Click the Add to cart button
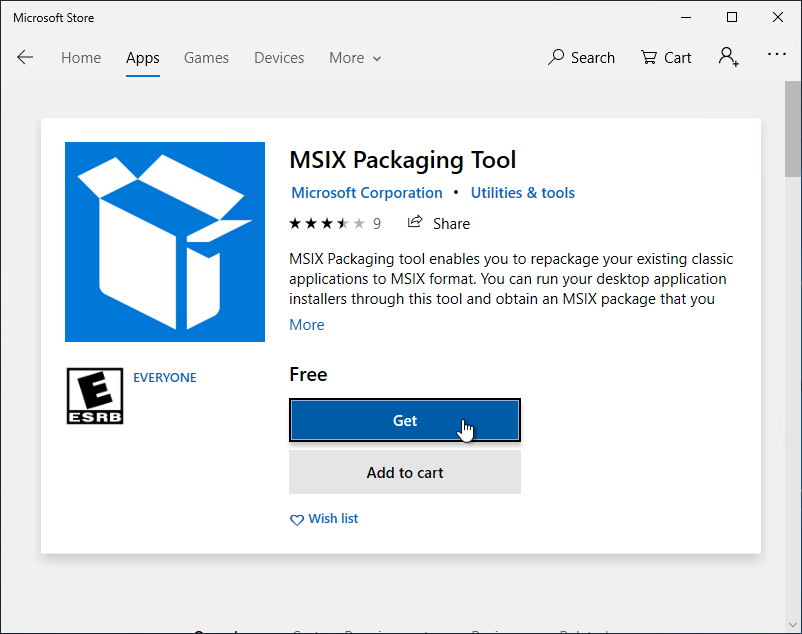The image size is (802, 634). [405, 472]
